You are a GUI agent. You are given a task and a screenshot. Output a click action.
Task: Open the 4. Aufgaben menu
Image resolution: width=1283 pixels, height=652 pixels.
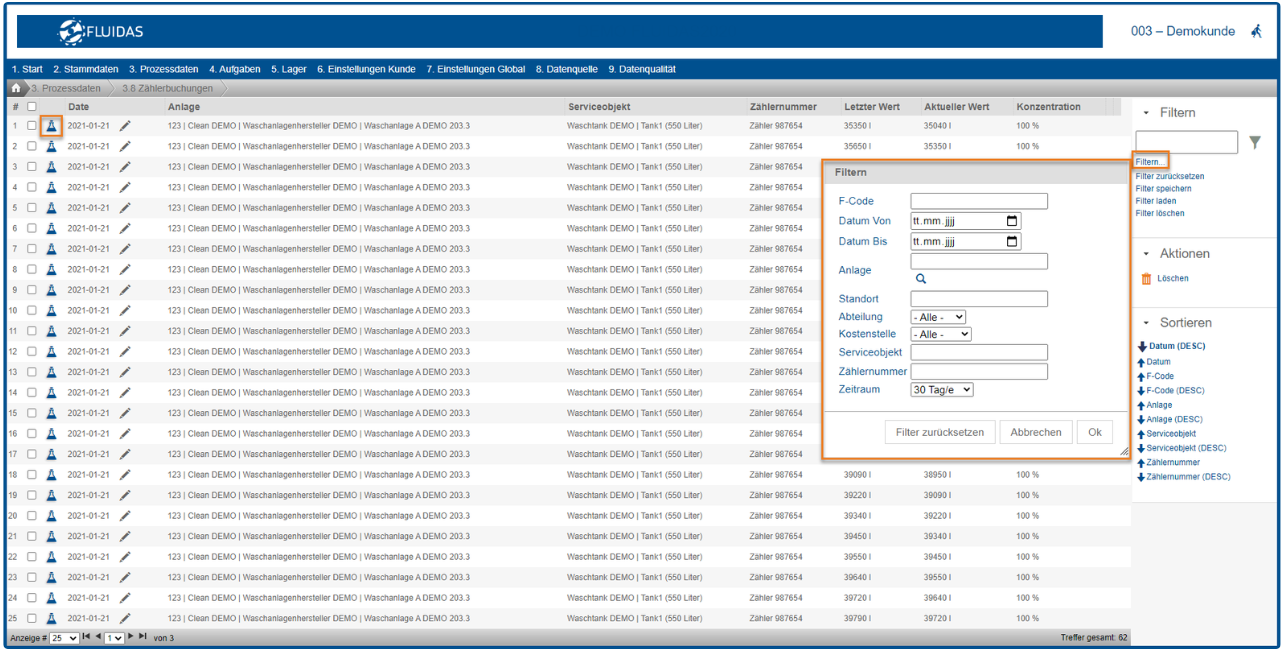click(234, 69)
